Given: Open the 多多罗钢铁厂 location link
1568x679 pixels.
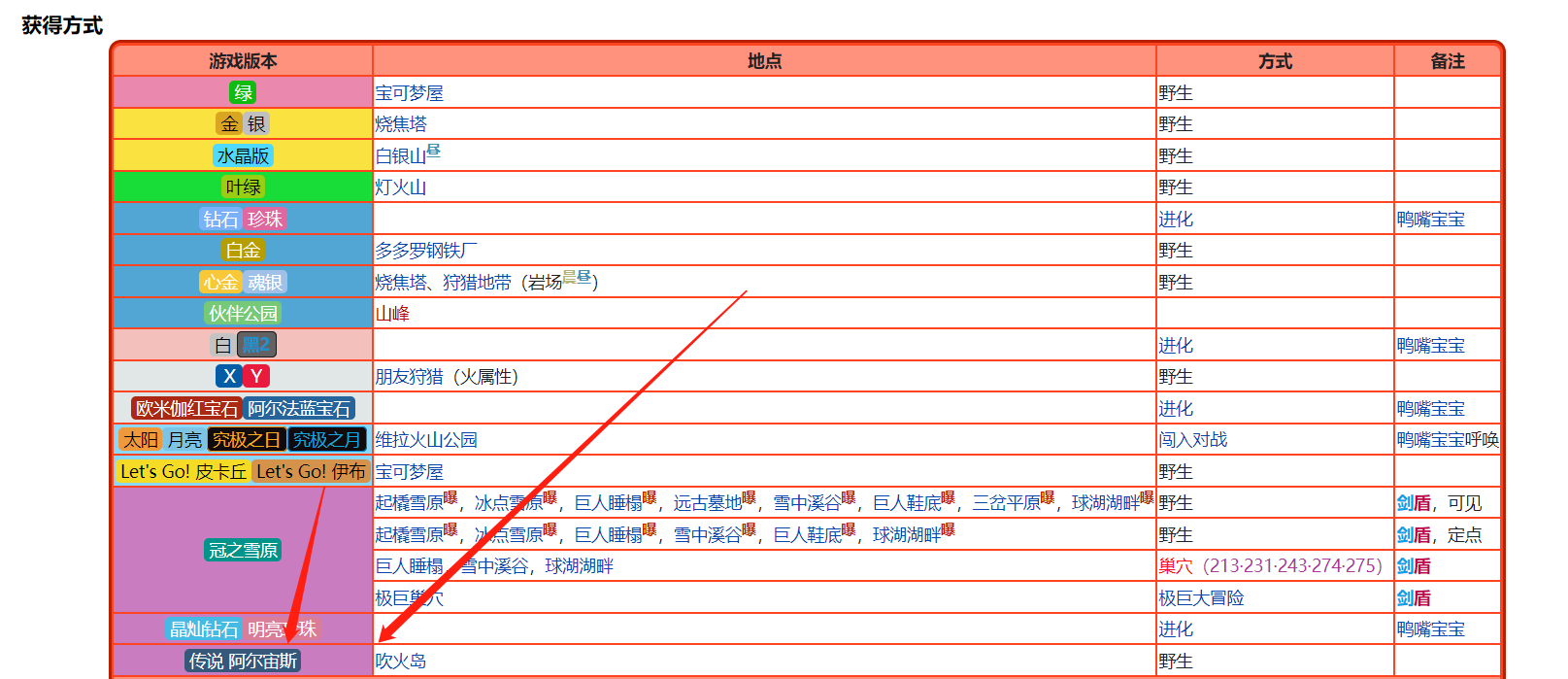Looking at the screenshot, I should click(426, 251).
